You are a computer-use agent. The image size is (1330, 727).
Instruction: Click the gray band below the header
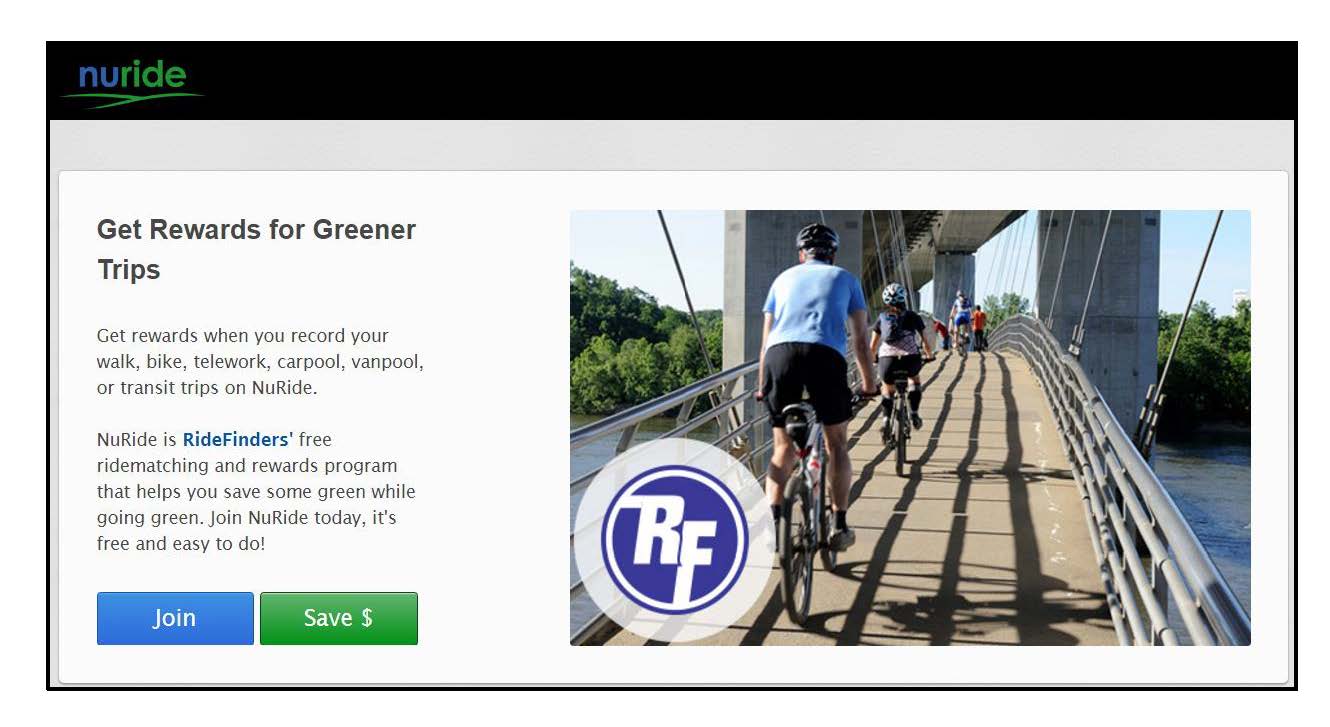click(672, 145)
